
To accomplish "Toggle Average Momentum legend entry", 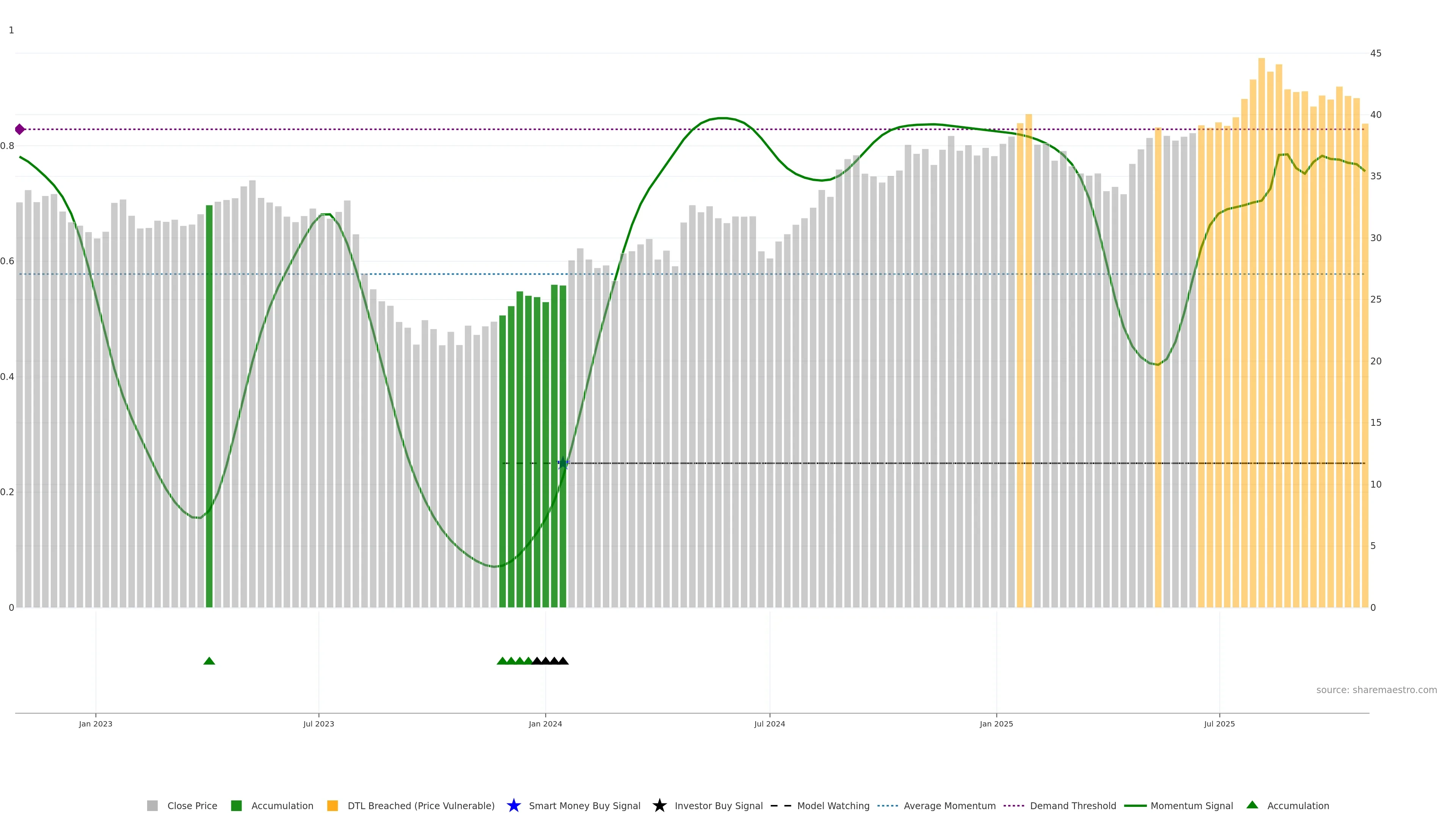I will pos(949,806).
